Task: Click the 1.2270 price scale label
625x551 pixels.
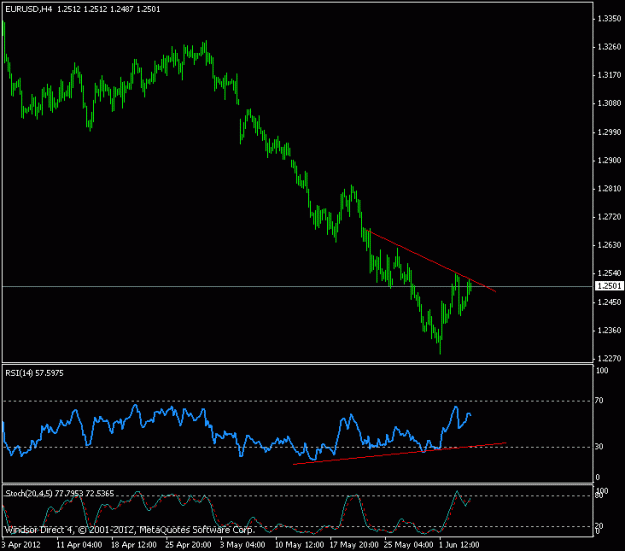Action: tap(609, 359)
